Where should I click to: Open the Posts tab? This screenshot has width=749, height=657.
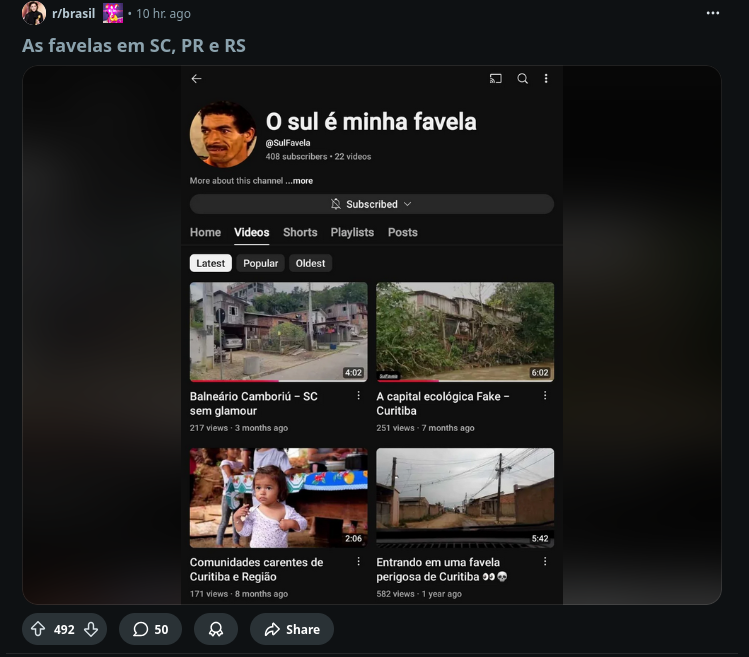403,232
